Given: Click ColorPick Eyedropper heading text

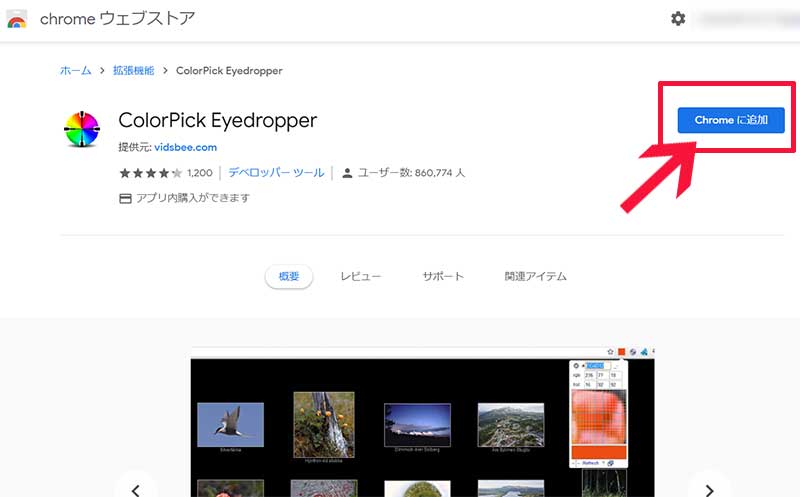Looking at the screenshot, I should pyautogui.click(x=217, y=121).
